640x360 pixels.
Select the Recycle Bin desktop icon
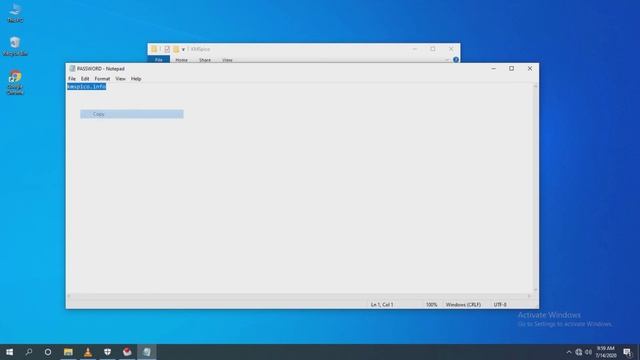(15, 46)
